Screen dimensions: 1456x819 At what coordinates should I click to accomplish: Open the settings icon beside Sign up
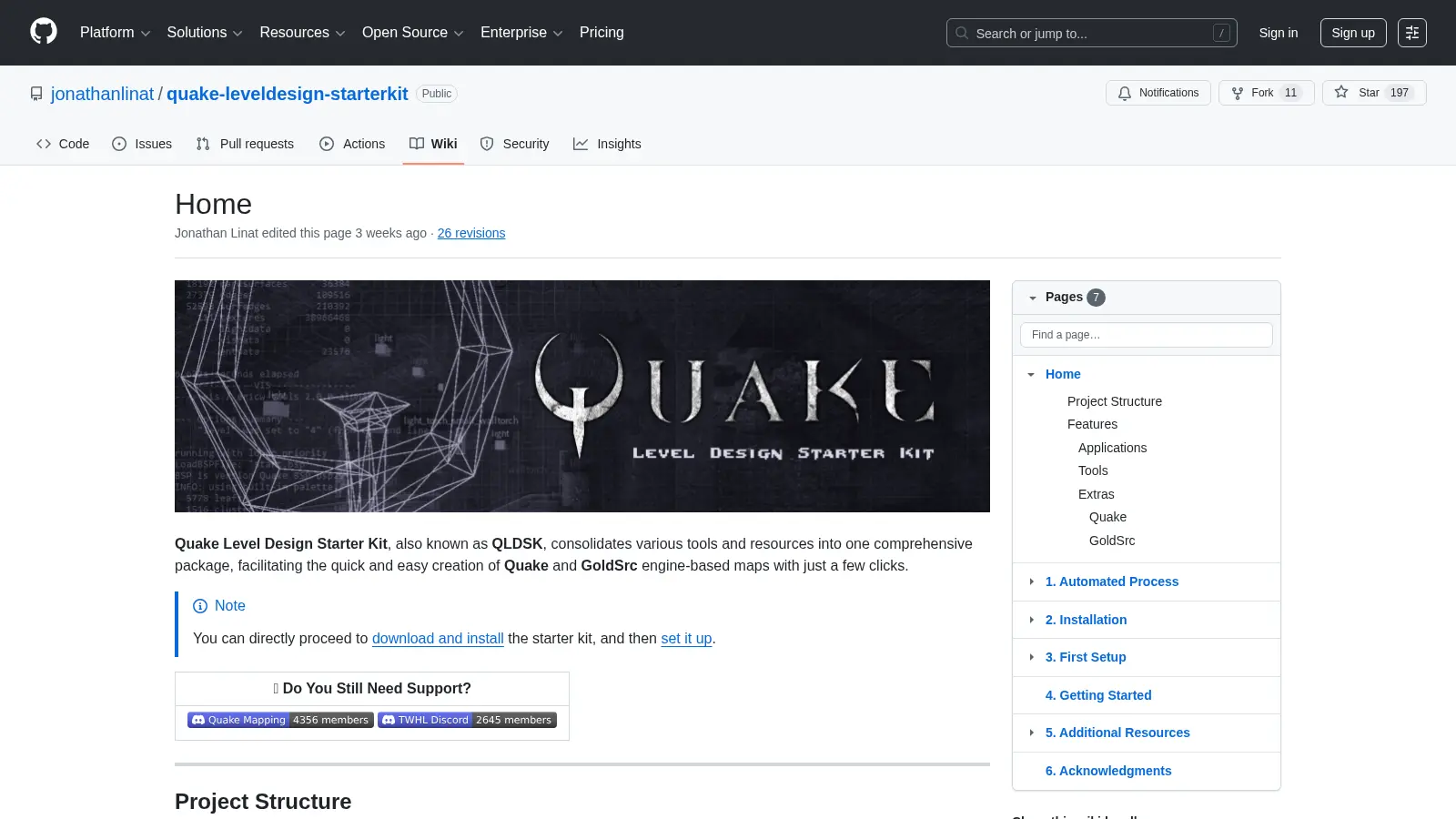(1412, 33)
